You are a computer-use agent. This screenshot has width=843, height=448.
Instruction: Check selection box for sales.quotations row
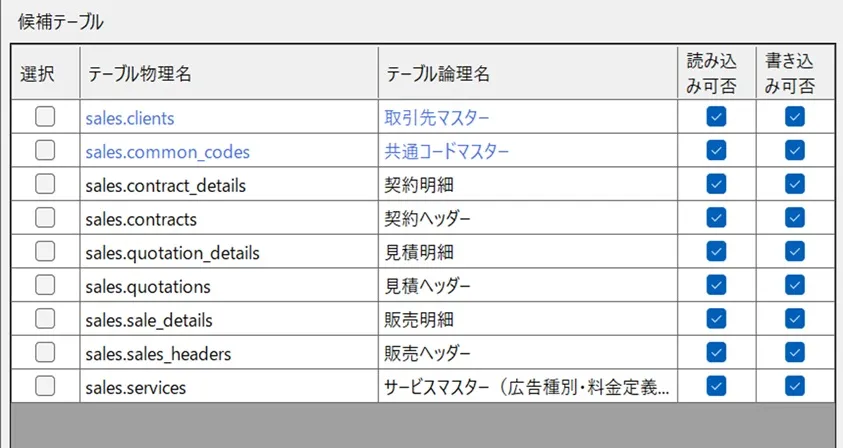click(45, 285)
